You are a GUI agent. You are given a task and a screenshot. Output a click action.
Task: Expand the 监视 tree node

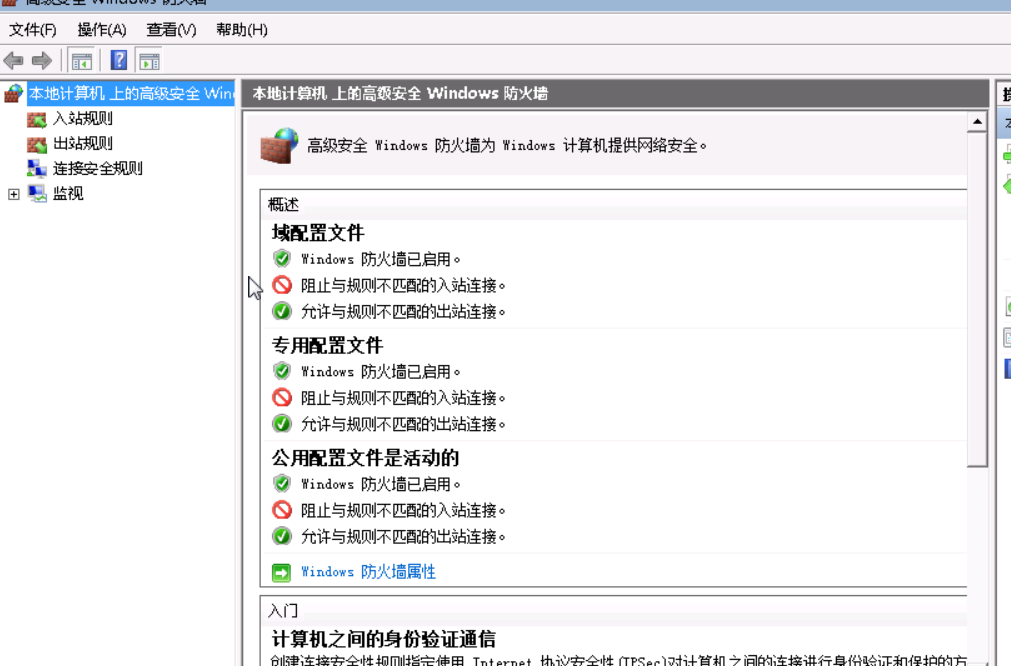14,194
